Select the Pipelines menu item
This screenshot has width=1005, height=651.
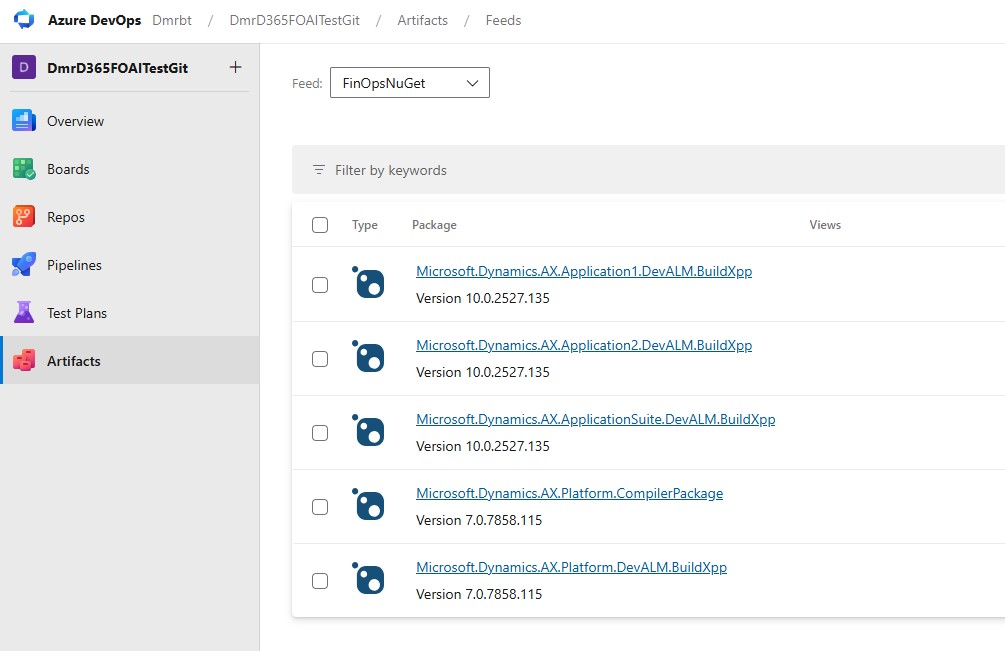(129, 265)
